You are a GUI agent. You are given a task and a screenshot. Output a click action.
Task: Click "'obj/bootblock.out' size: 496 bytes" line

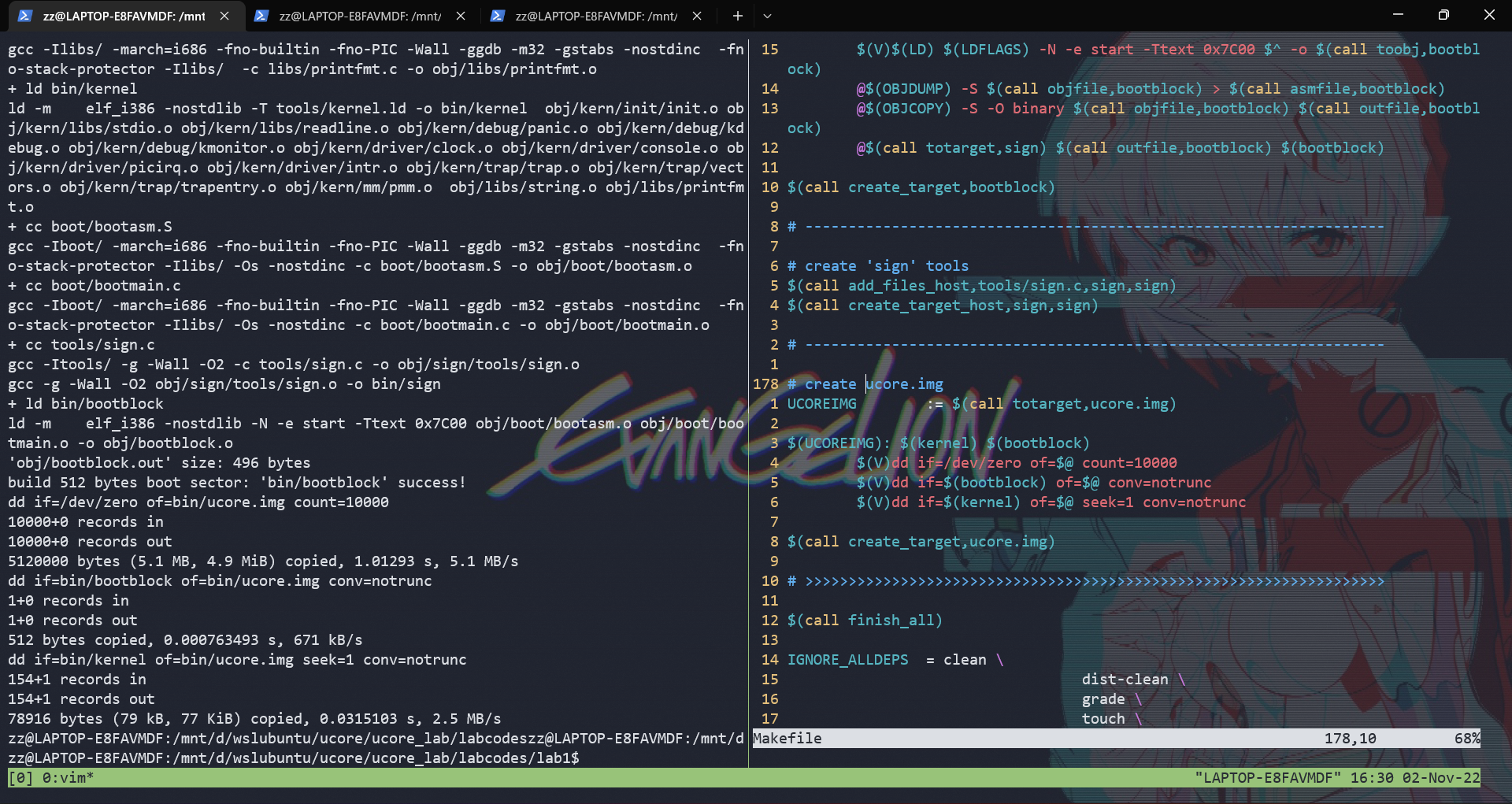click(x=159, y=463)
